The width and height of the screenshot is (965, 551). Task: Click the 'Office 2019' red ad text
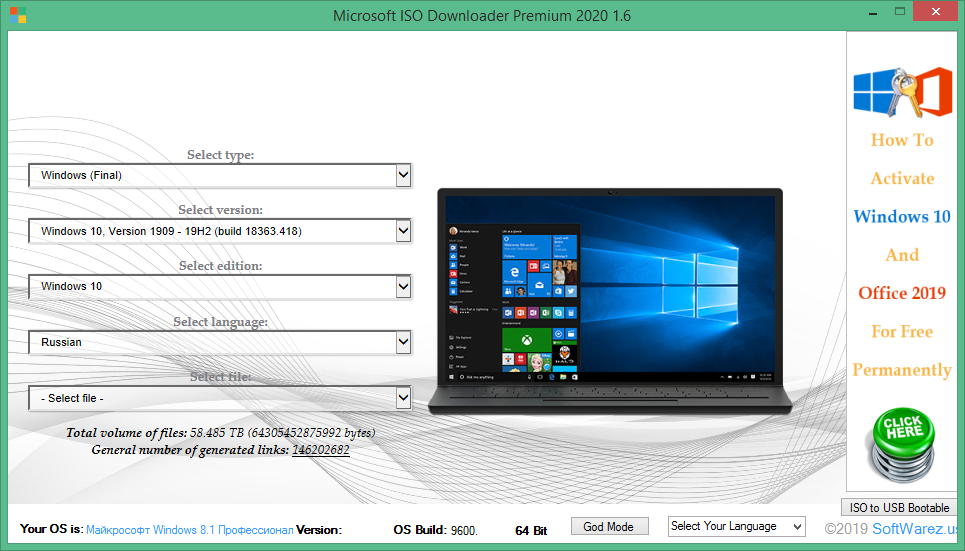click(x=902, y=293)
